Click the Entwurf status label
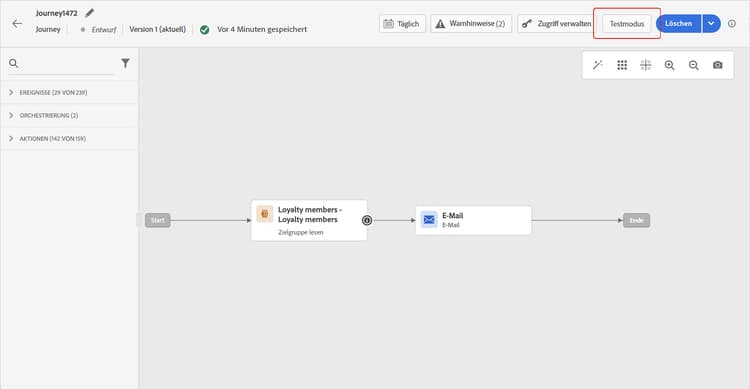 (x=104, y=30)
